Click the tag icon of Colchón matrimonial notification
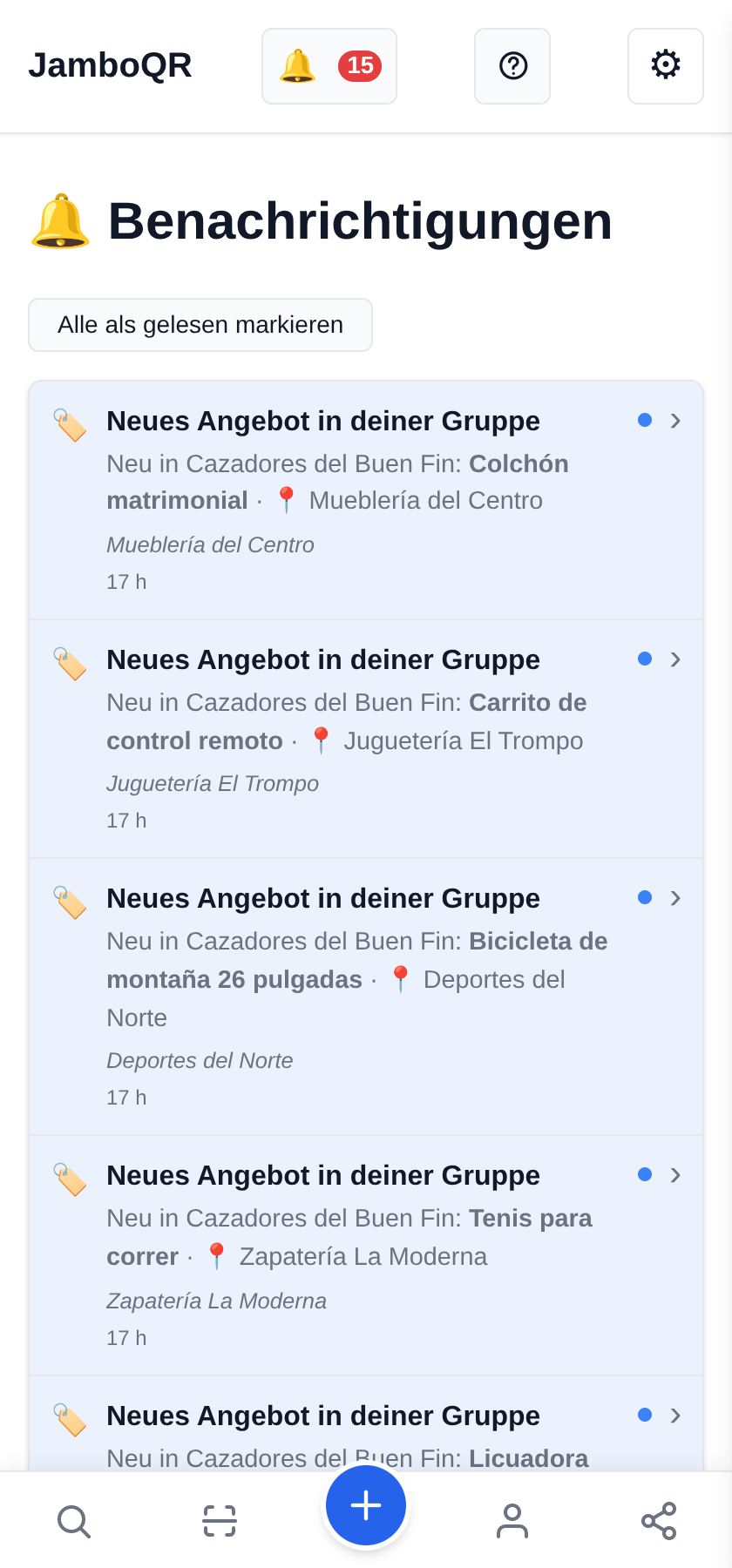Viewport: 732px width, 1568px height. (70, 425)
